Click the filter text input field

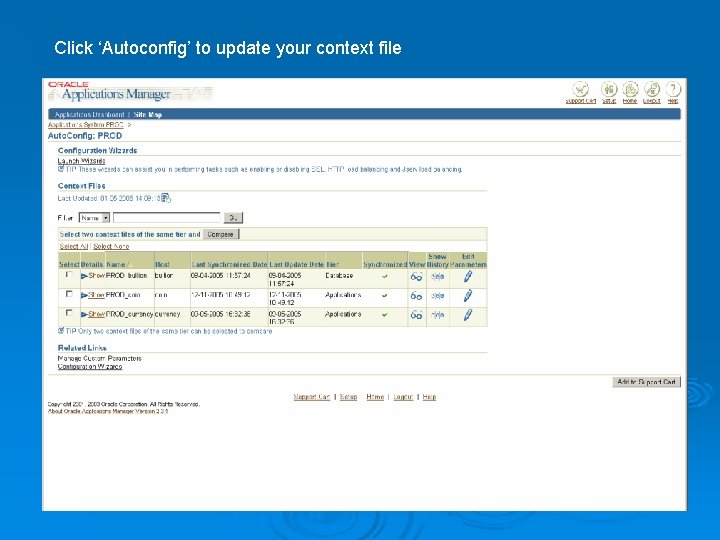167,218
